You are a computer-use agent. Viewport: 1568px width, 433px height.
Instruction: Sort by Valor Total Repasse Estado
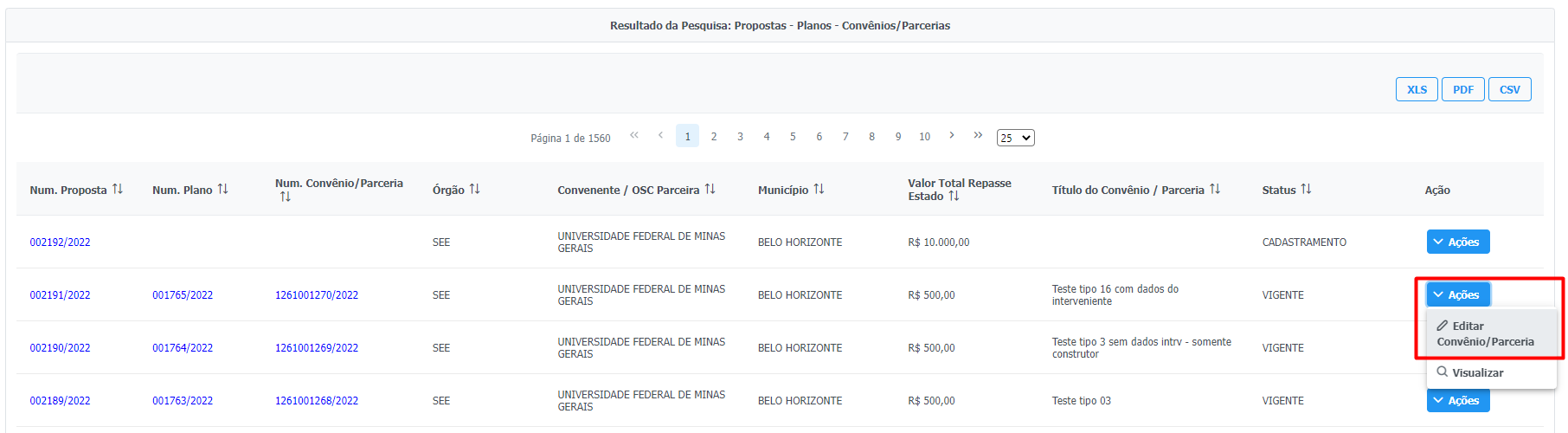954,197
